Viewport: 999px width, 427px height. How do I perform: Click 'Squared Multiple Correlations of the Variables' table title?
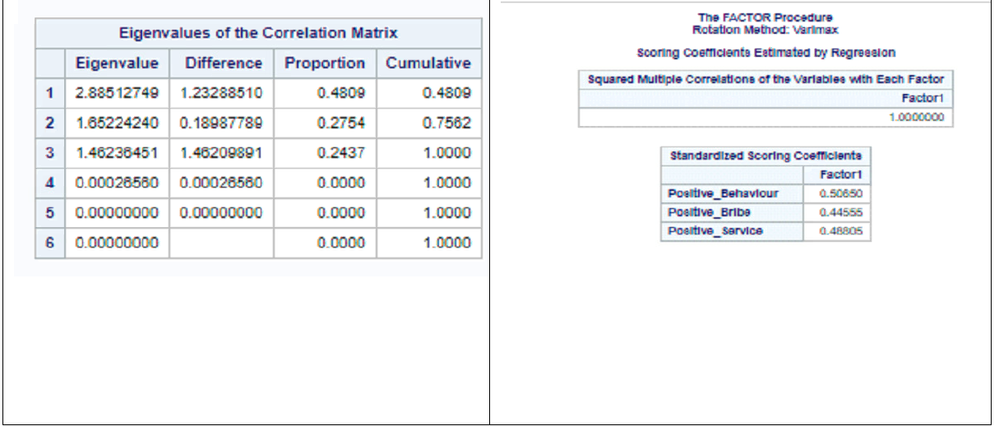766,80
